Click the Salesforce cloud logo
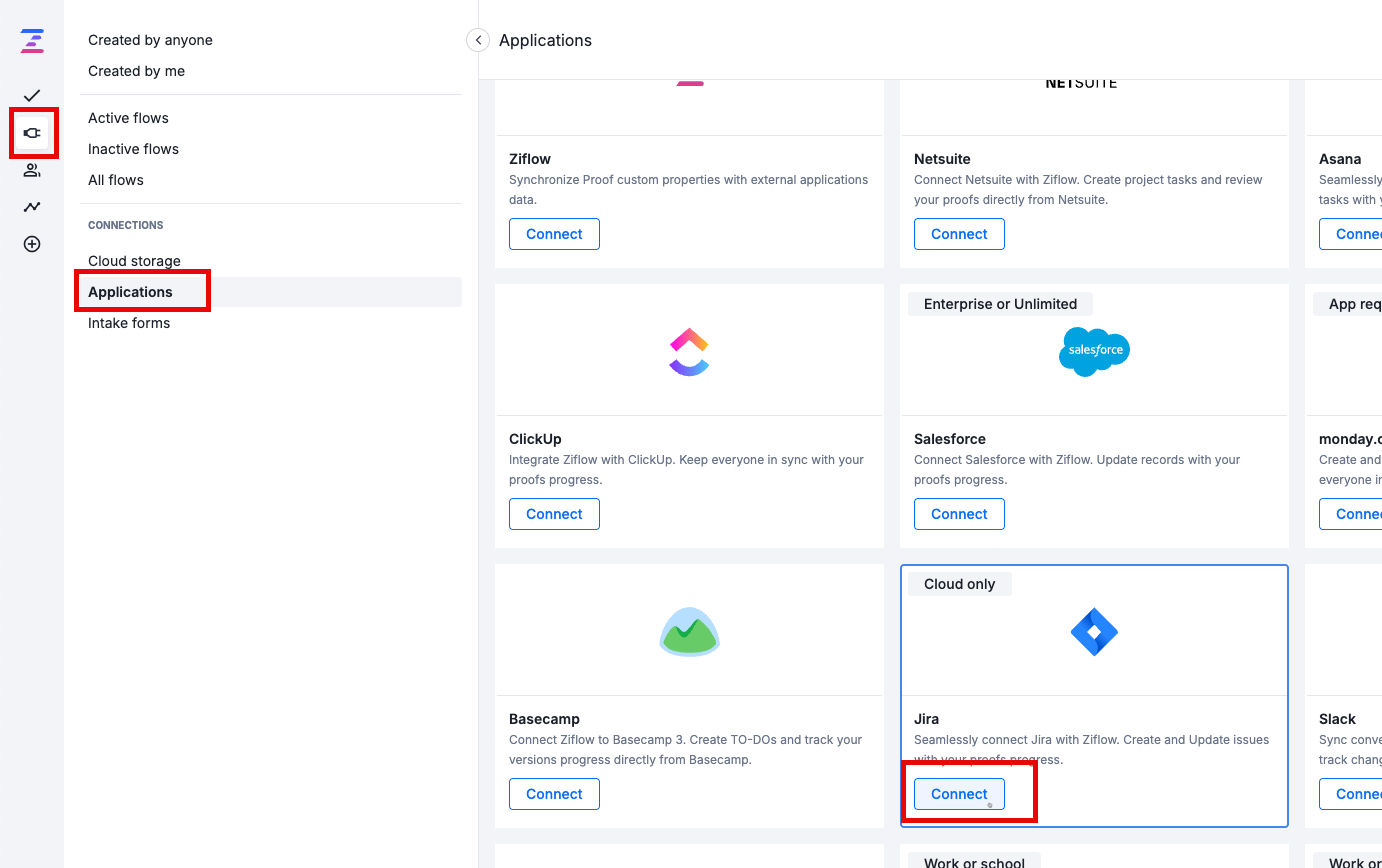 click(1094, 351)
